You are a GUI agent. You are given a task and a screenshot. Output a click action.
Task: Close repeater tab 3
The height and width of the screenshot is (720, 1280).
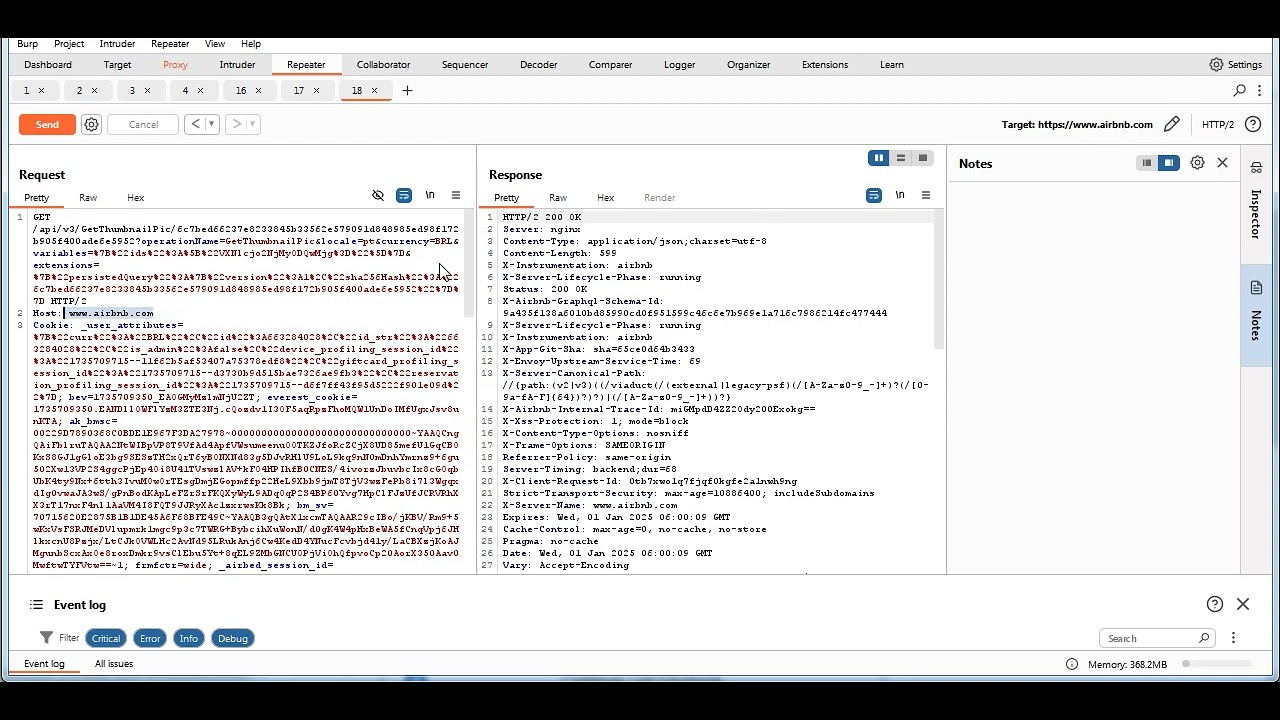tap(147, 90)
